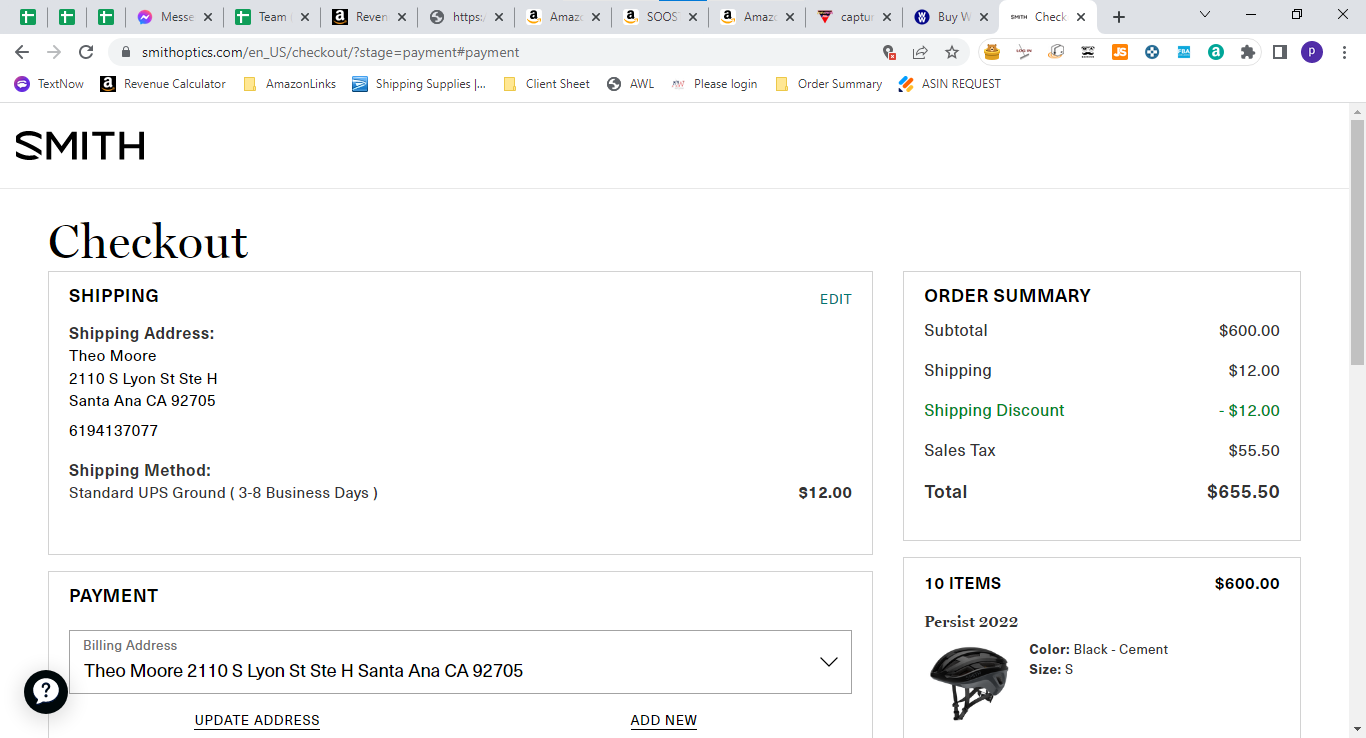Reload the page with the refresh icon

click(86, 52)
